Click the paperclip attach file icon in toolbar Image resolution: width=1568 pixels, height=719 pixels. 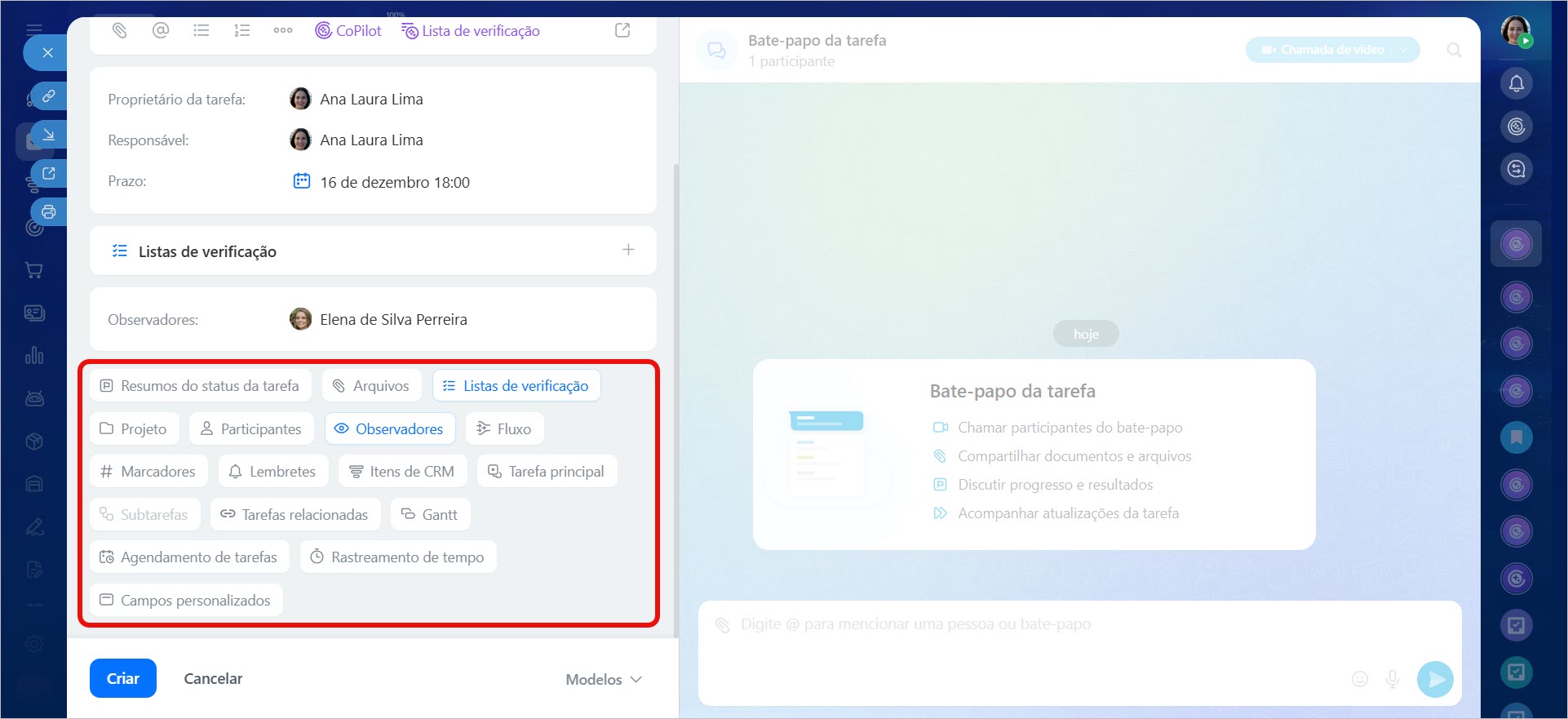120,31
